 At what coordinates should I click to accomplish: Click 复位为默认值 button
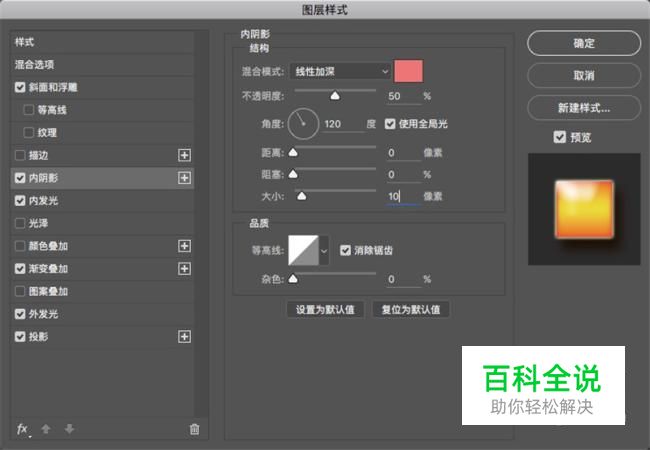[x=411, y=310]
